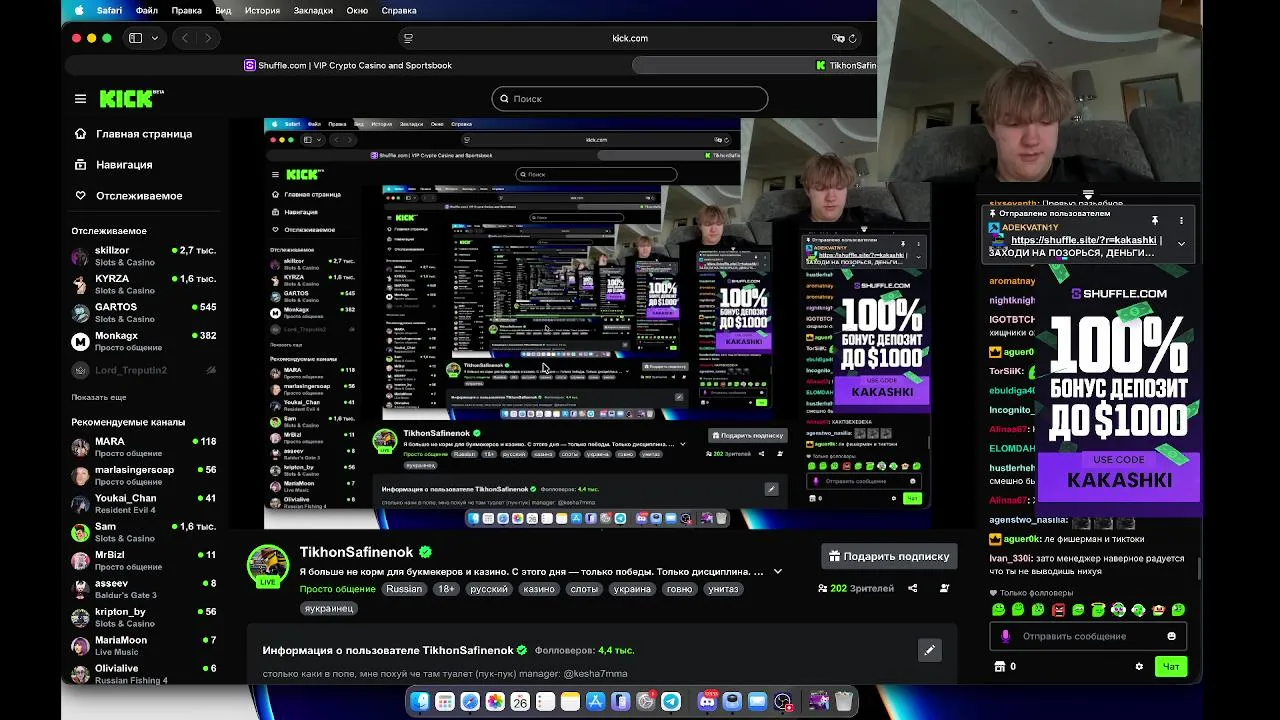
Task: Click the Поиск search field
Action: tap(630, 98)
